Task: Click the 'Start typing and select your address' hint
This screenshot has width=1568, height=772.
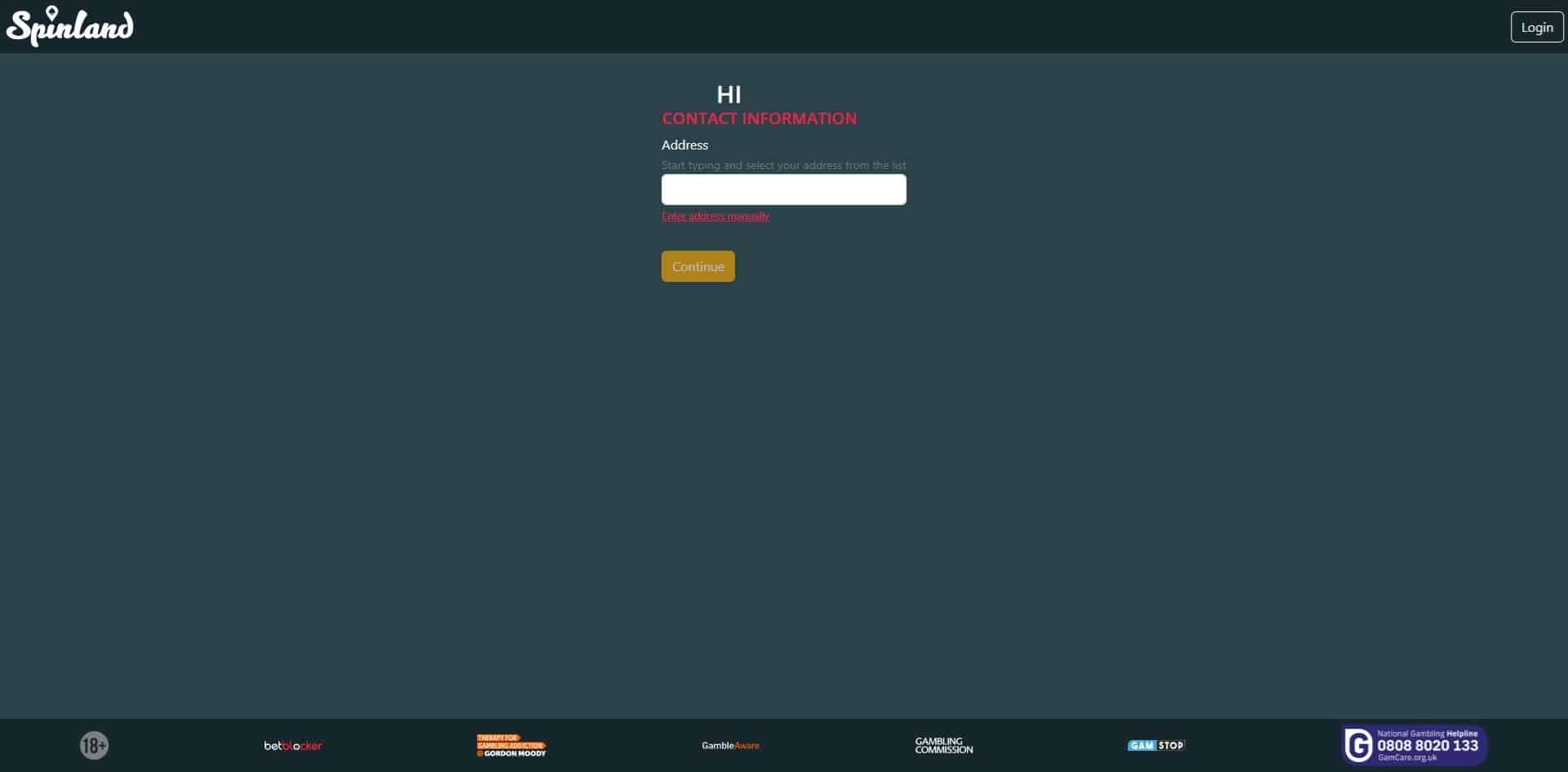Action: click(783, 165)
